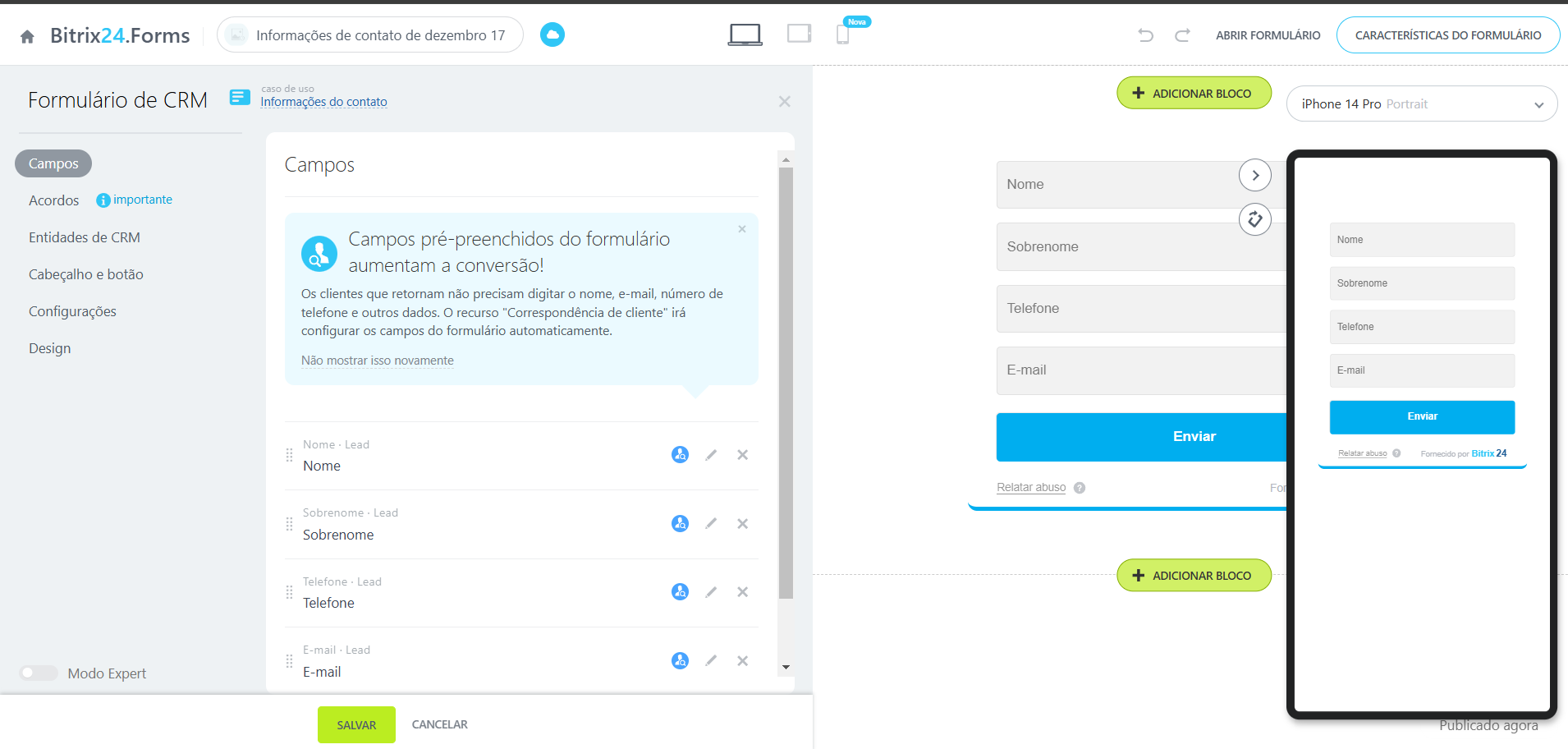The width and height of the screenshot is (1568, 749).
Task: Select the mobile phone preview icon
Action: click(x=842, y=34)
